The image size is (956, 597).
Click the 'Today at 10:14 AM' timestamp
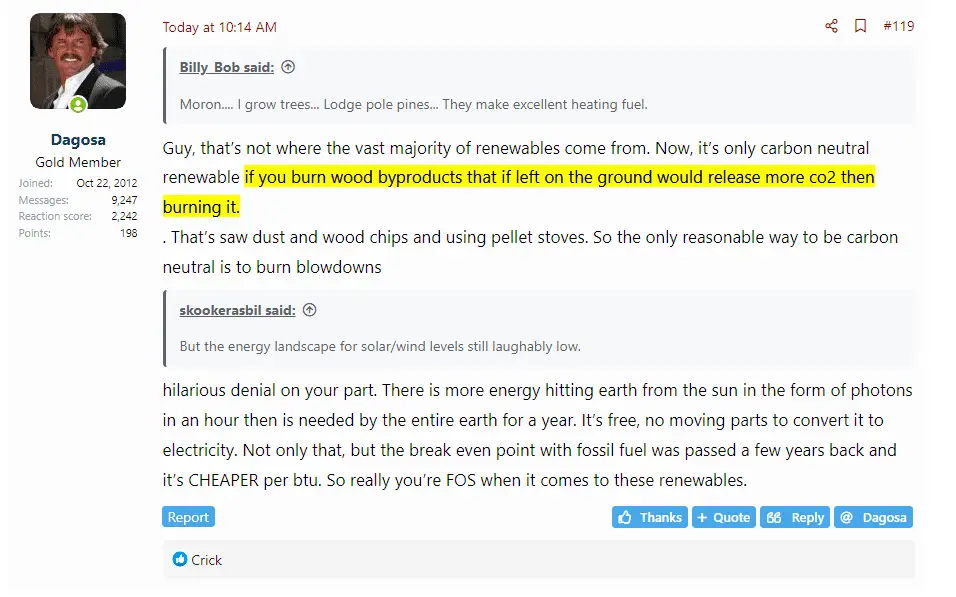point(220,27)
